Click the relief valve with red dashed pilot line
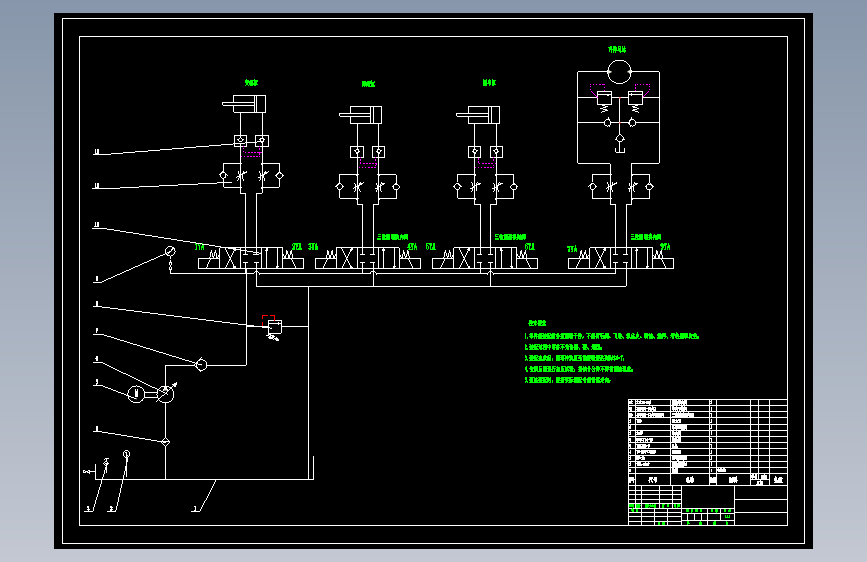The height and width of the screenshot is (562, 867). pyautogui.click(x=273, y=327)
